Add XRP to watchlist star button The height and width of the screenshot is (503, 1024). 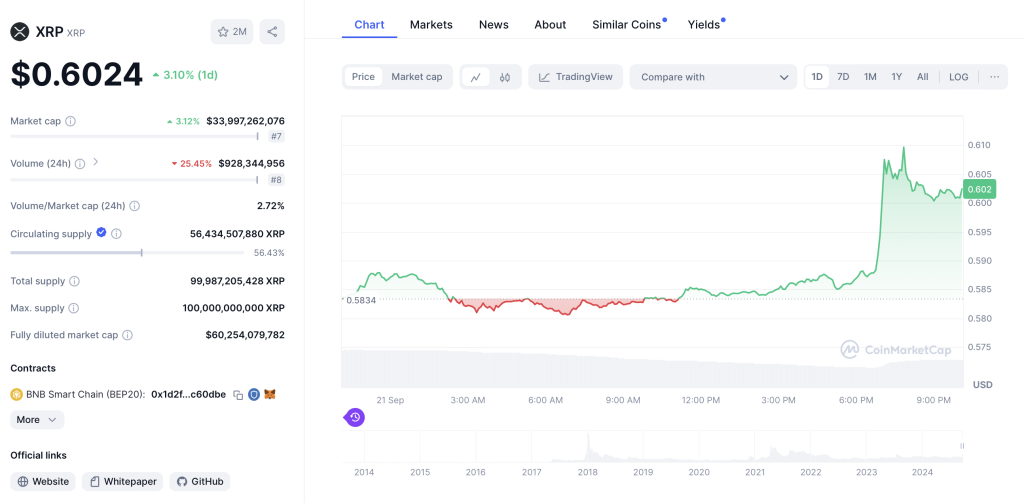pos(232,31)
